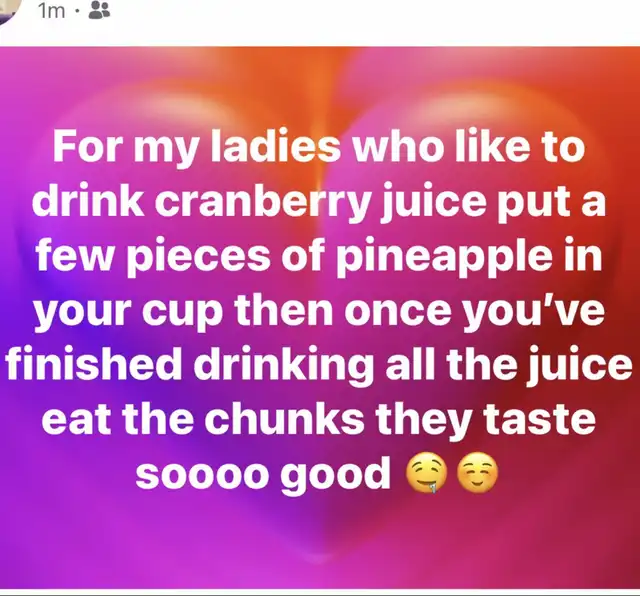Click the friends audience icon beside timestamp
The height and width of the screenshot is (596, 640).
pyautogui.click(x=99, y=11)
